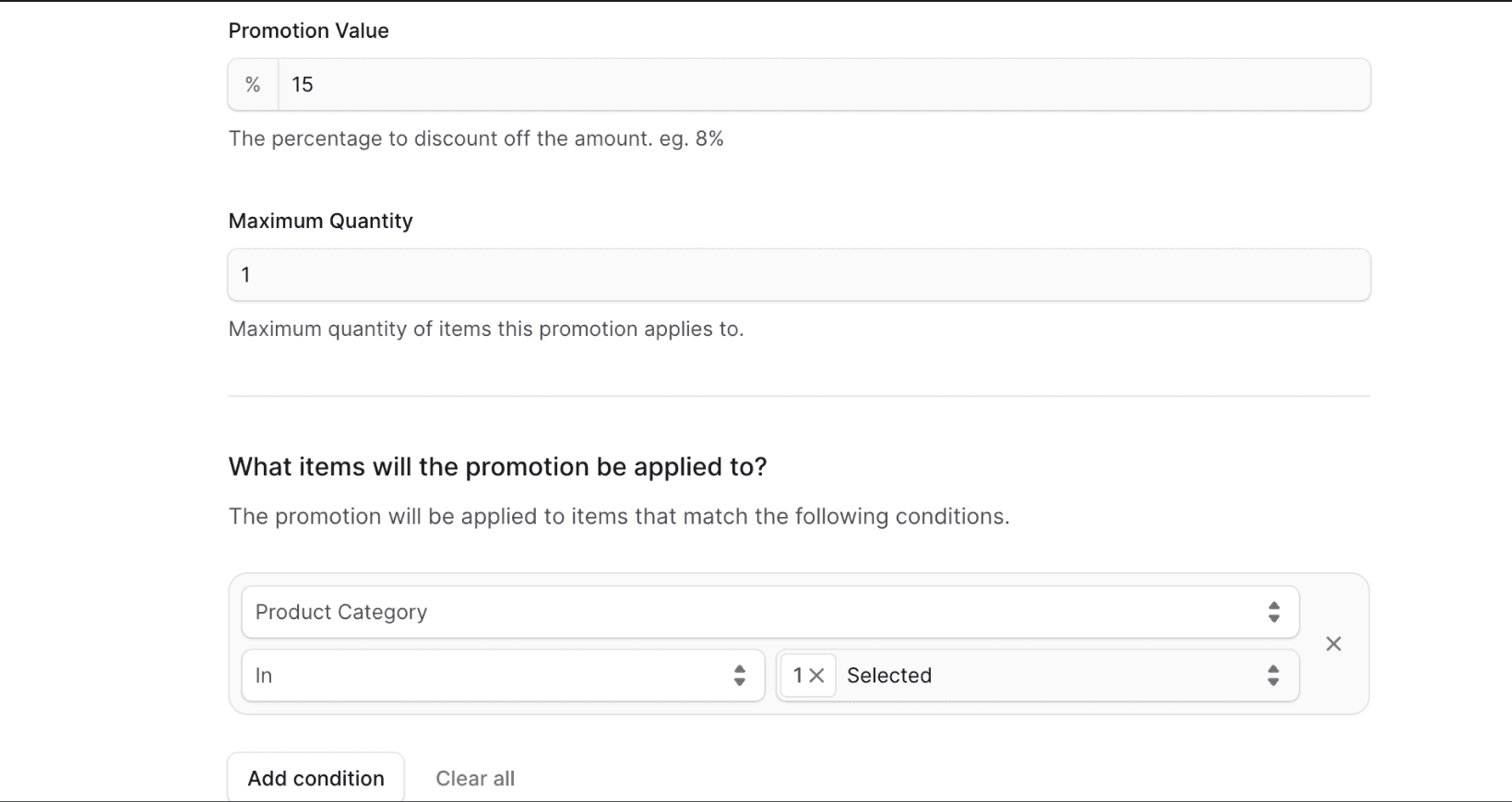Focus the Maximum Quantity input field
Viewport: 1512px width, 802px height.
(798, 275)
